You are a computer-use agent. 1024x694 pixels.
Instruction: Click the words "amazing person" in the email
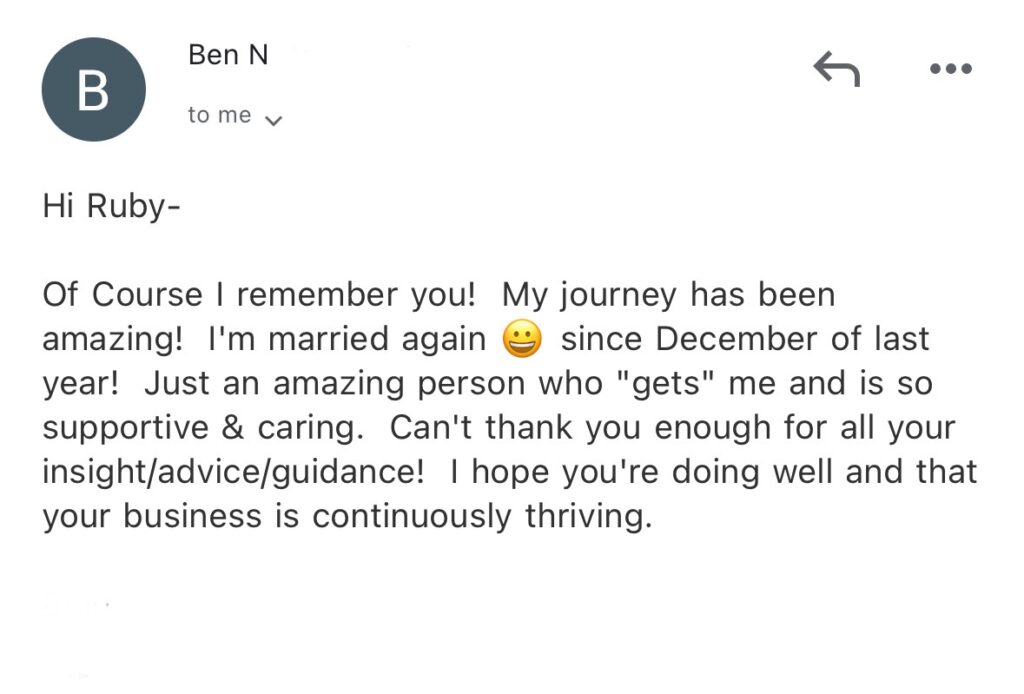(x=399, y=385)
